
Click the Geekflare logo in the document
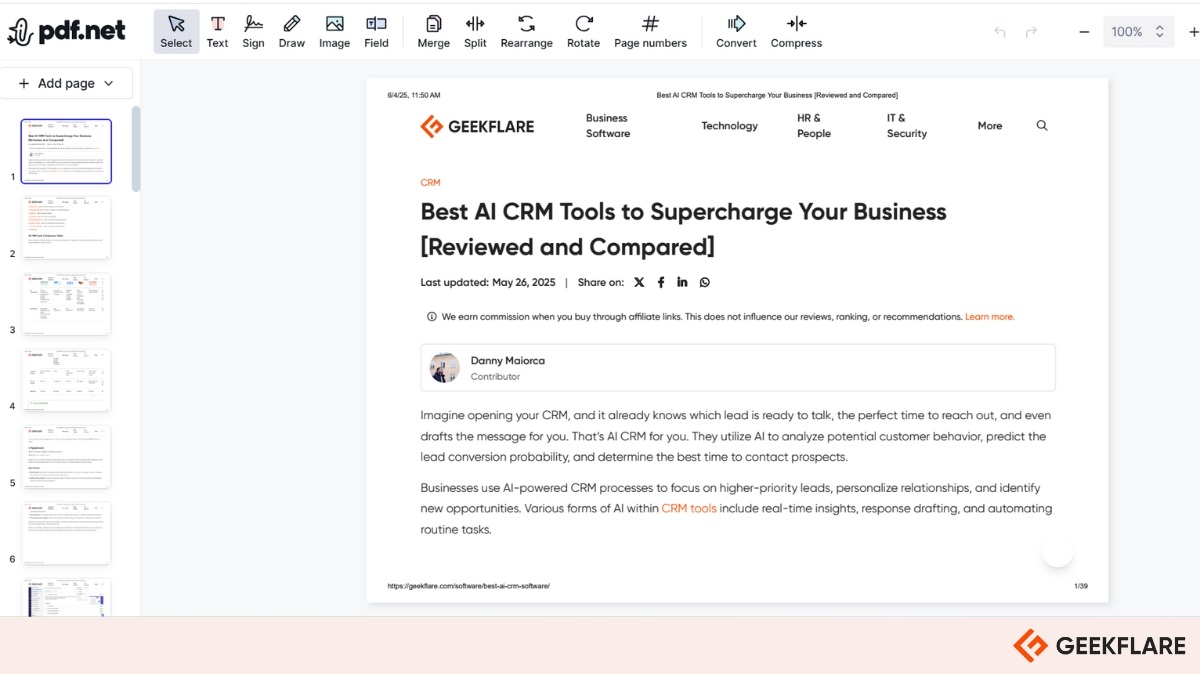pyautogui.click(x=477, y=126)
